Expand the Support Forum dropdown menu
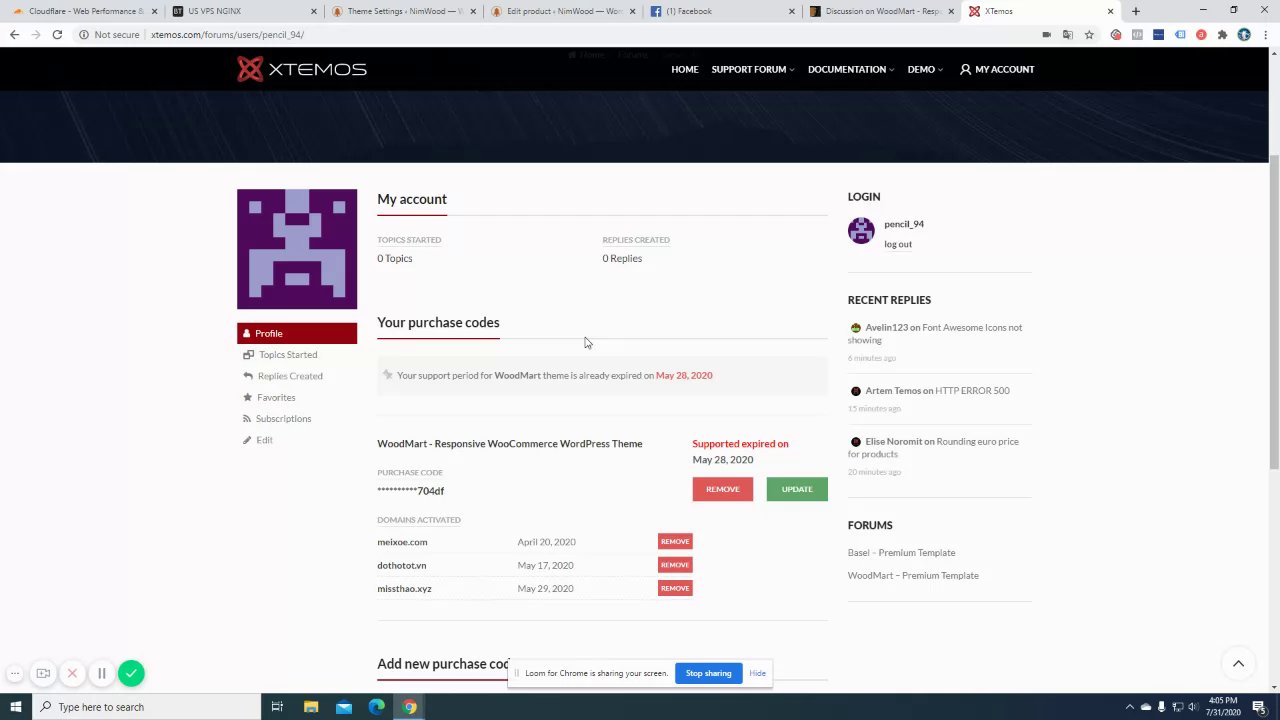The height and width of the screenshot is (720, 1280). coord(753,69)
